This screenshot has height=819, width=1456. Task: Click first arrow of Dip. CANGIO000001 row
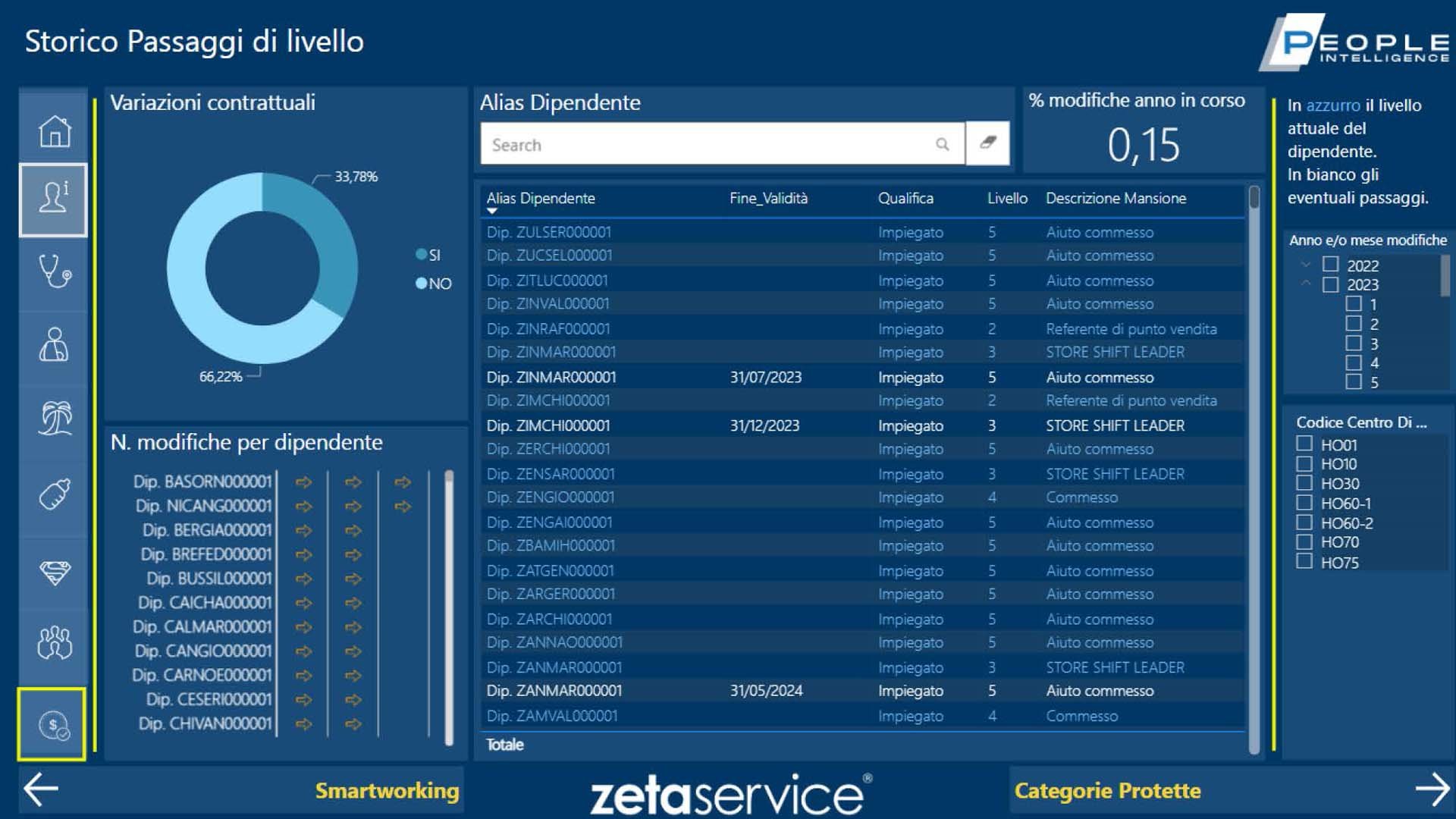[304, 651]
